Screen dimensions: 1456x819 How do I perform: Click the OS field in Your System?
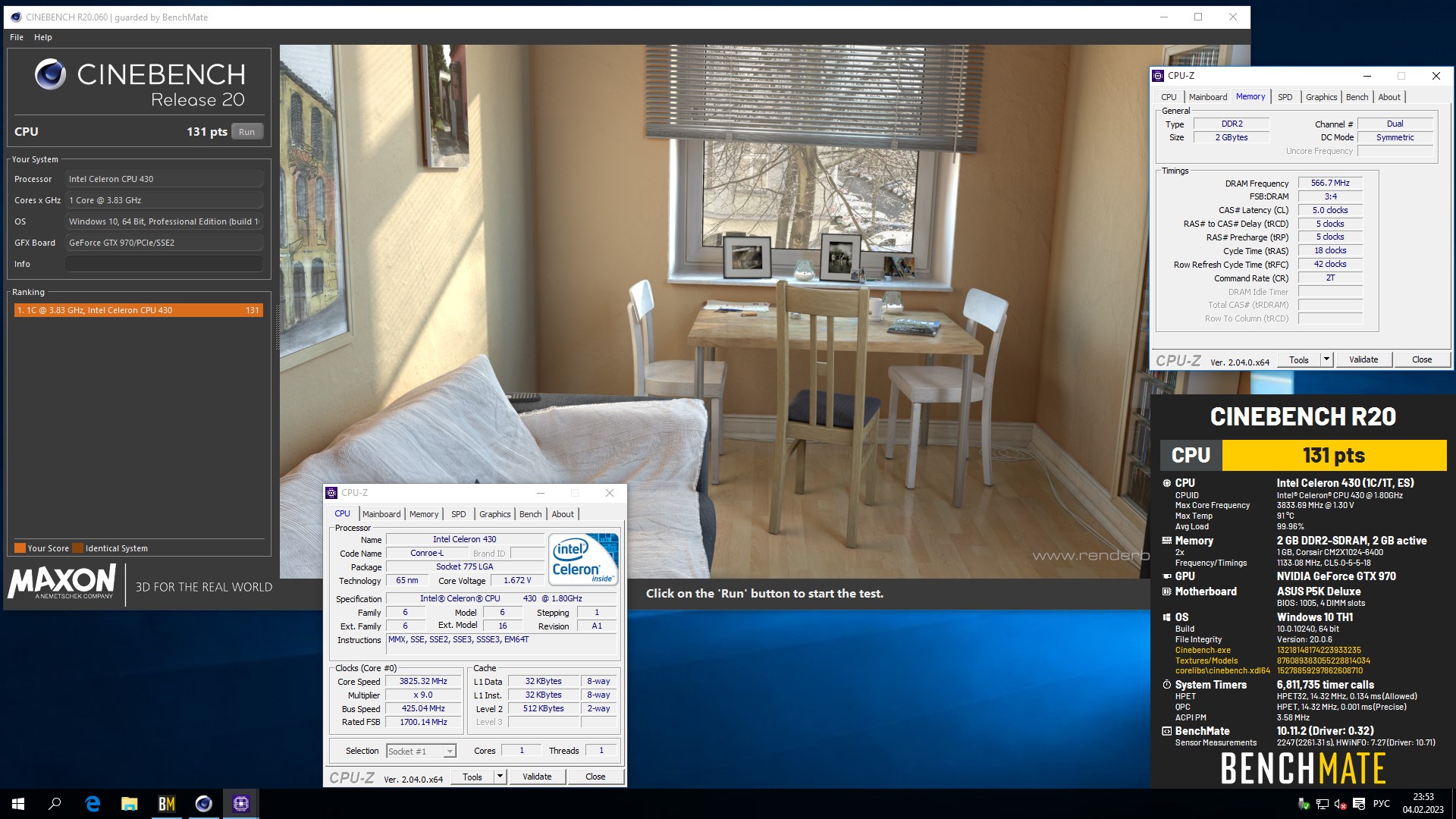[164, 221]
